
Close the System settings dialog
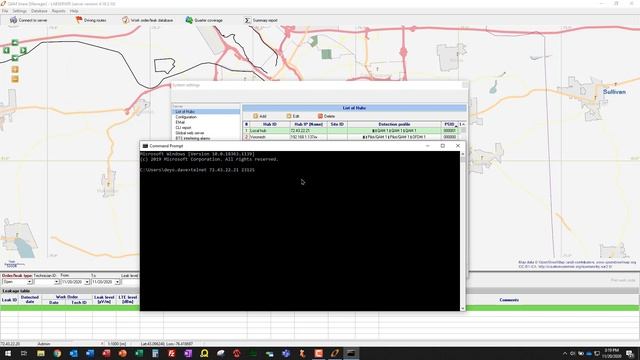[464, 85]
